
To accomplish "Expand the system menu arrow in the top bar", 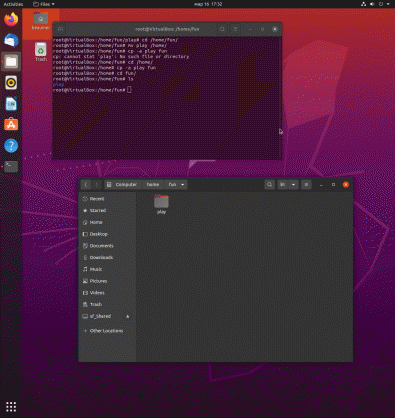I will [388, 4].
